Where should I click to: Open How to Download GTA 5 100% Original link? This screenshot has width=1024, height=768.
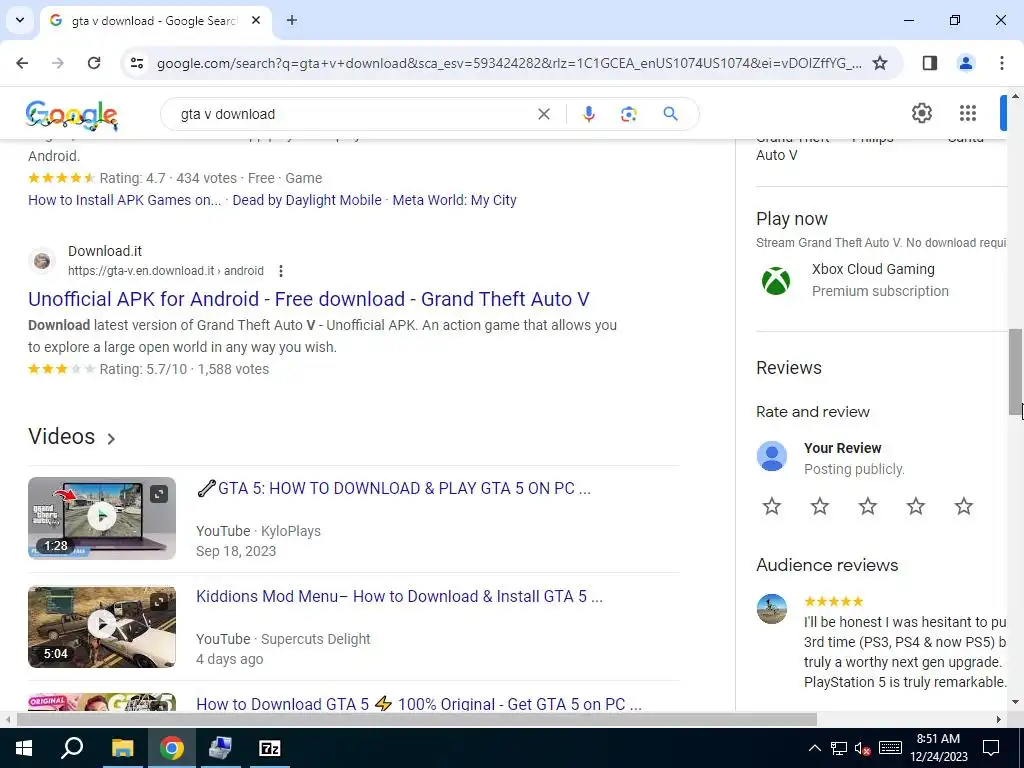(419, 704)
